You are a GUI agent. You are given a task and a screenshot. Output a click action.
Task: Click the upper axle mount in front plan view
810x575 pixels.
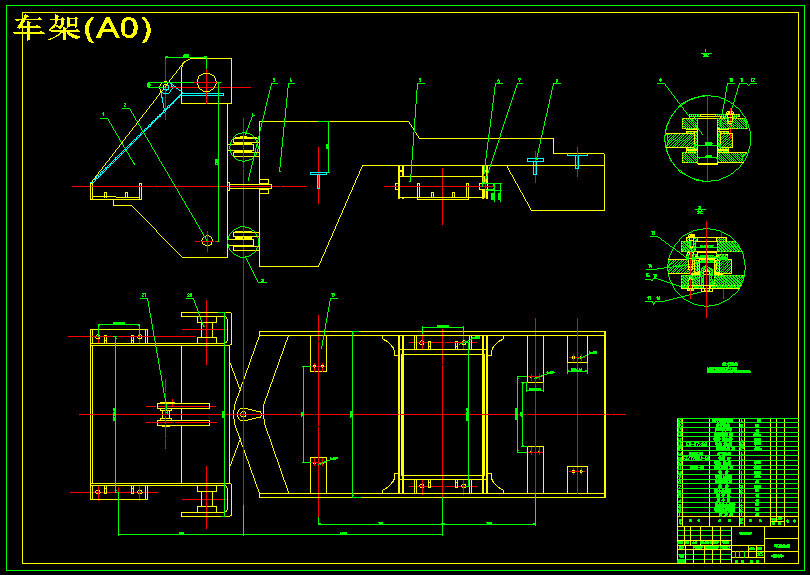[207, 328]
